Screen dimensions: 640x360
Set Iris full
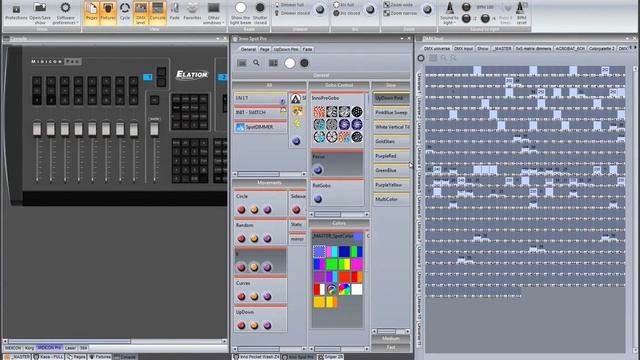click(x=344, y=5)
